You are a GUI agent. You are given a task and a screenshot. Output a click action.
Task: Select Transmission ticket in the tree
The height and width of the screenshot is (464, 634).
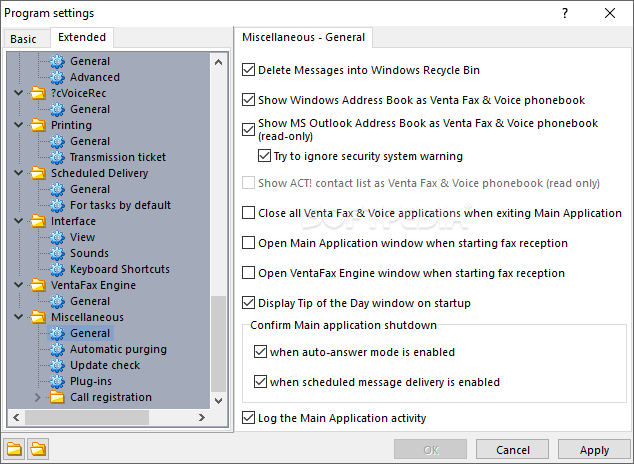pyautogui.click(x=118, y=157)
